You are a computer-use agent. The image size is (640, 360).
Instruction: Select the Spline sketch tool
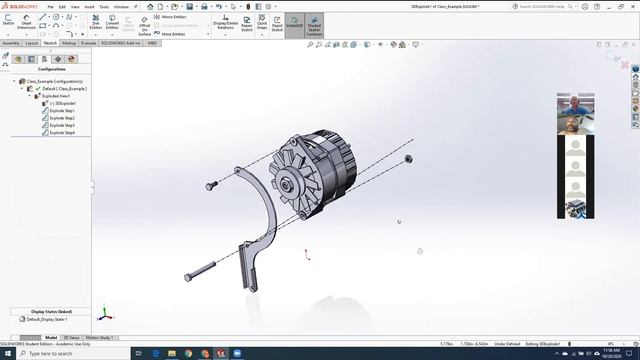click(x=69, y=17)
